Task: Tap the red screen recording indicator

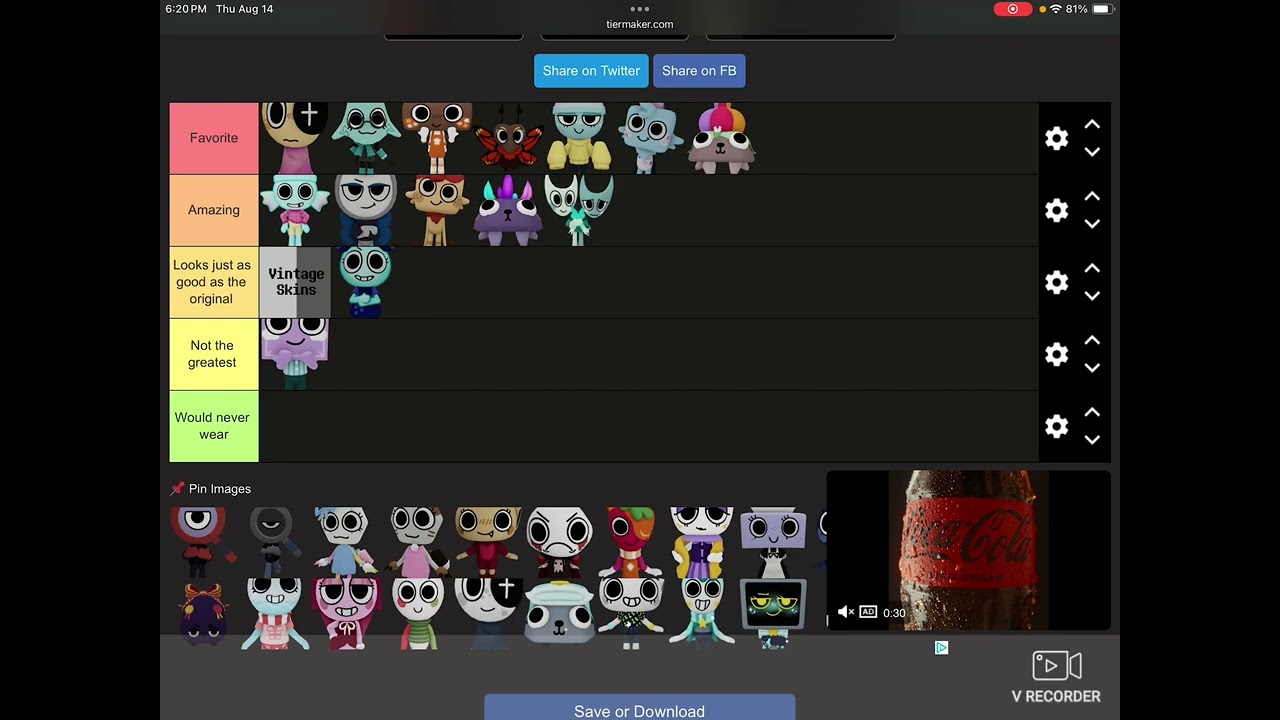Action: tap(1013, 9)
